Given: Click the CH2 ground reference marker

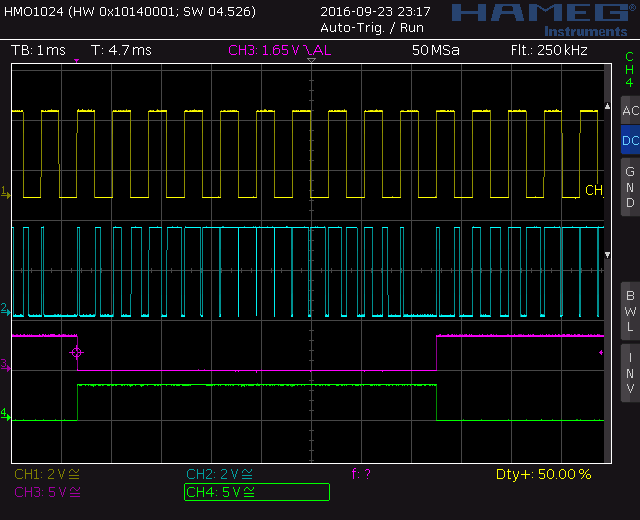Looking at the screenshot, I should click(5, 309).
